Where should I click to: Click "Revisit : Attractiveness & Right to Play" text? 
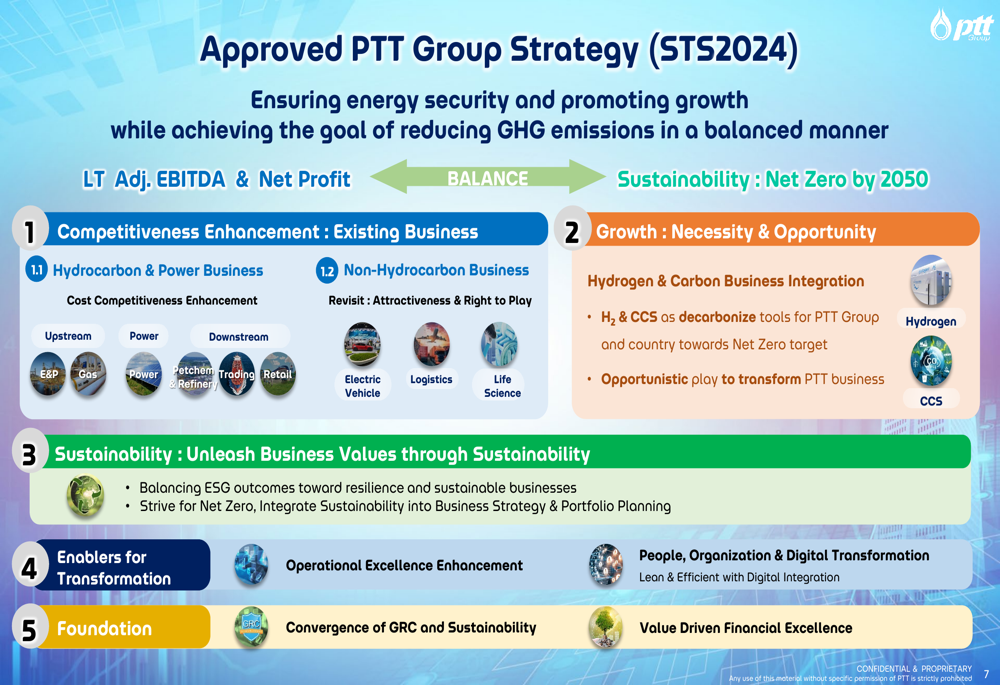click(x=430, y=300)
